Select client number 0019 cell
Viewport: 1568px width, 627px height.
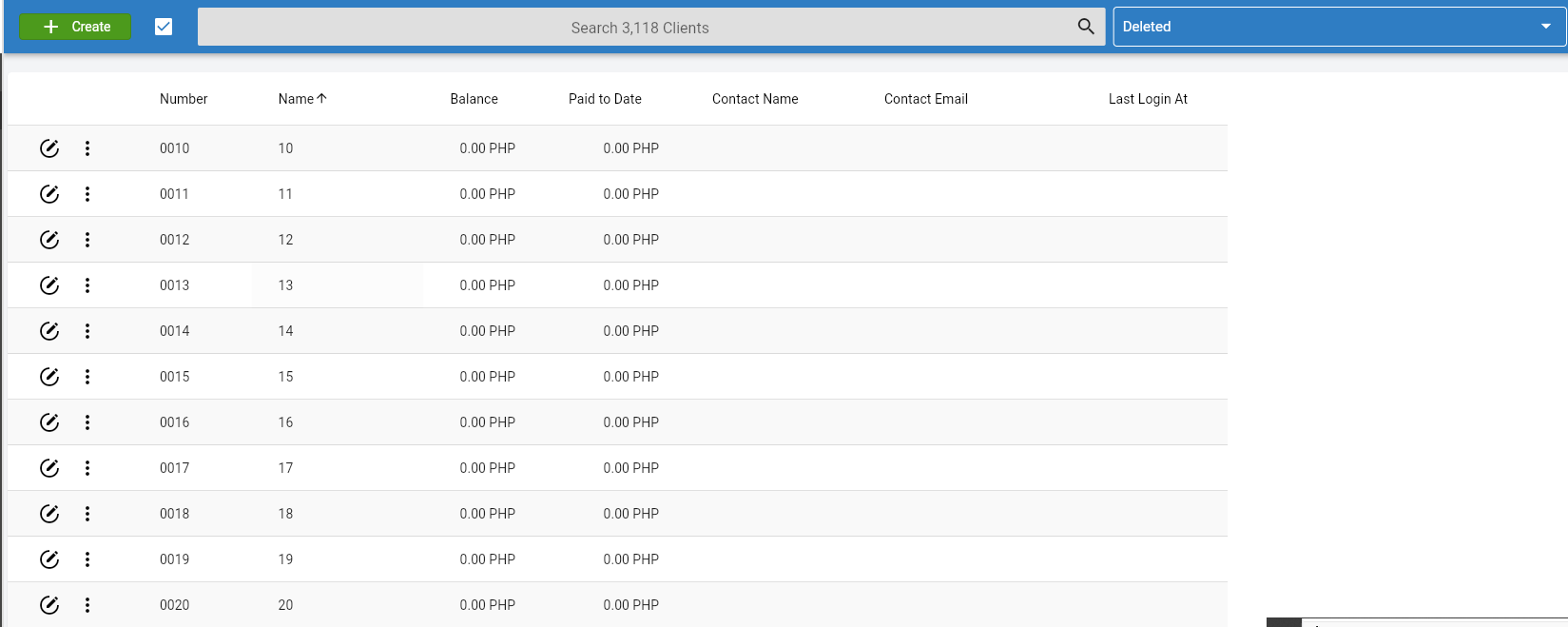click(x=175, y=559)
